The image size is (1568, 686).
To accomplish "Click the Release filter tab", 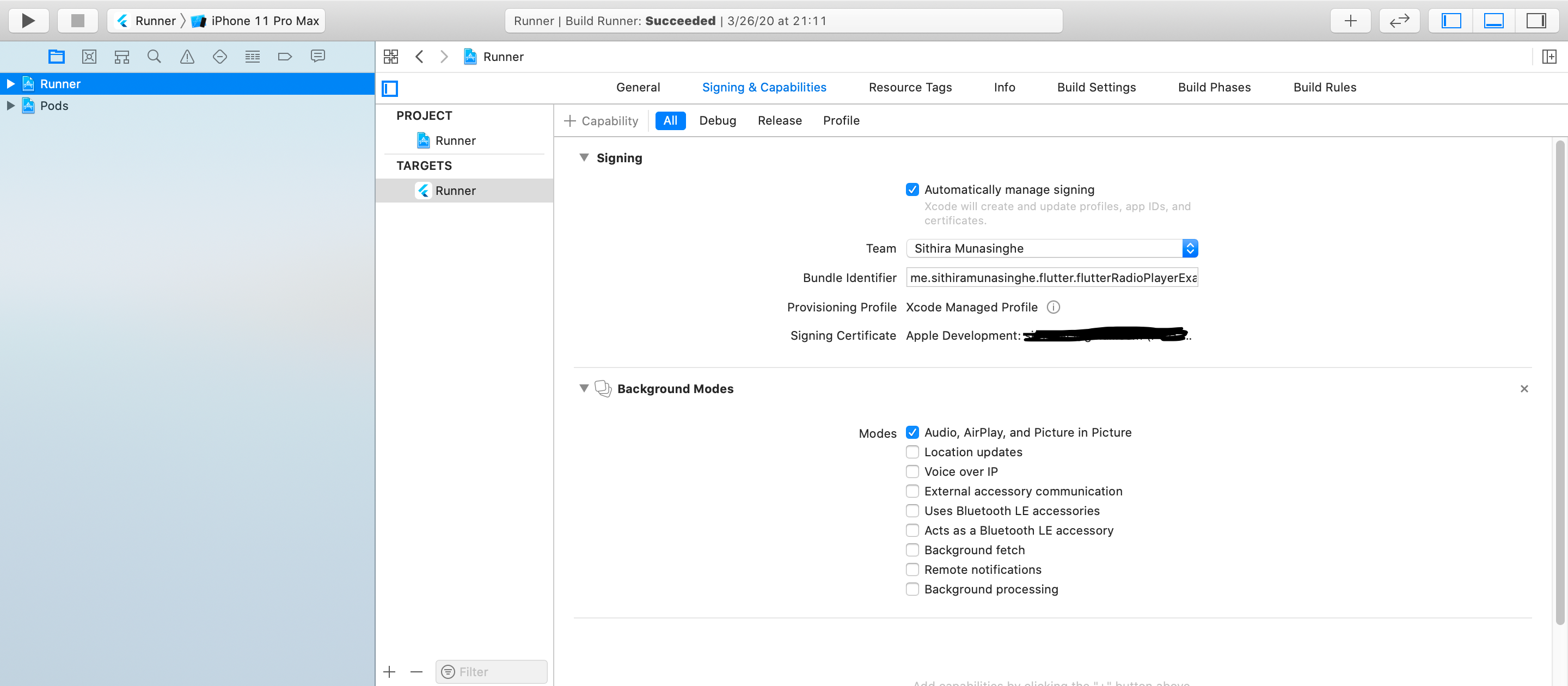I will [x=779, y=120].
